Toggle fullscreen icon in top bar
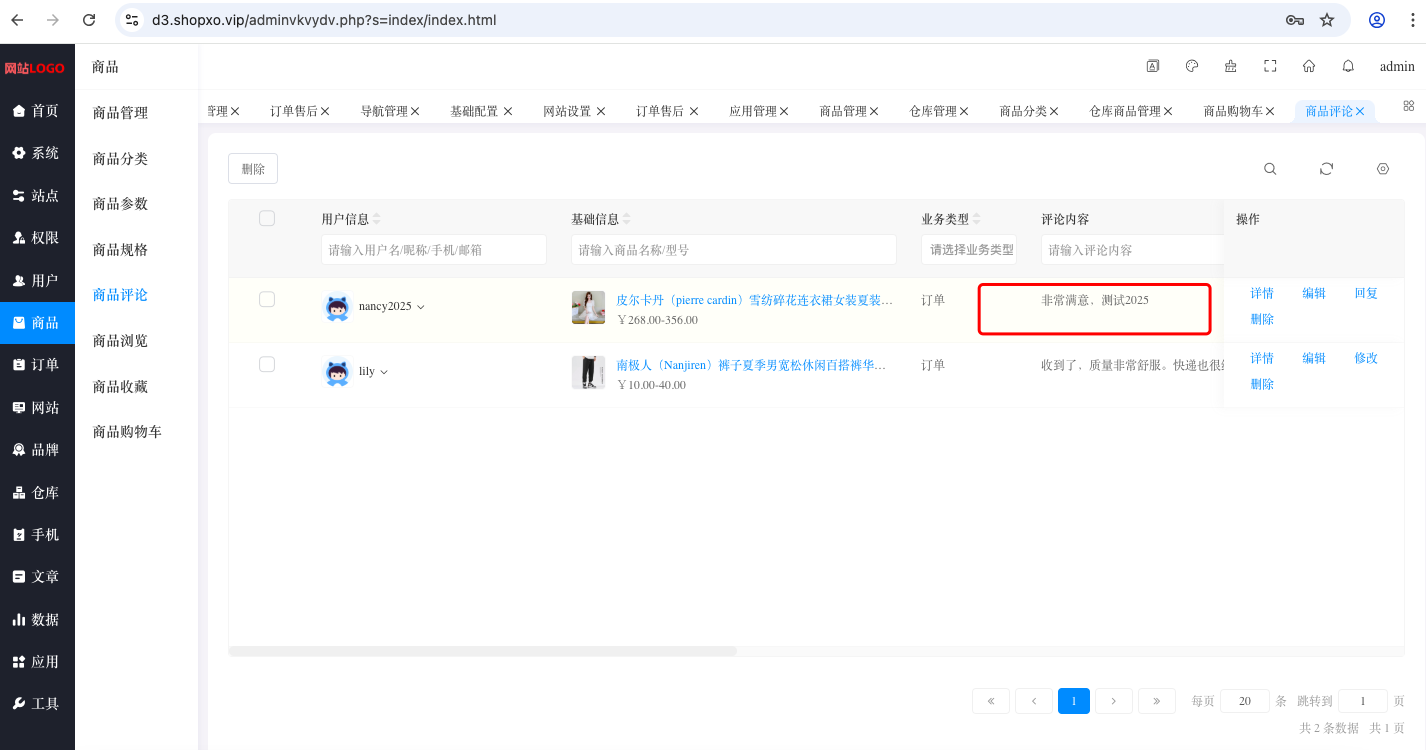This screenshot has width=1426, height=750. [x=1270, y=66]
